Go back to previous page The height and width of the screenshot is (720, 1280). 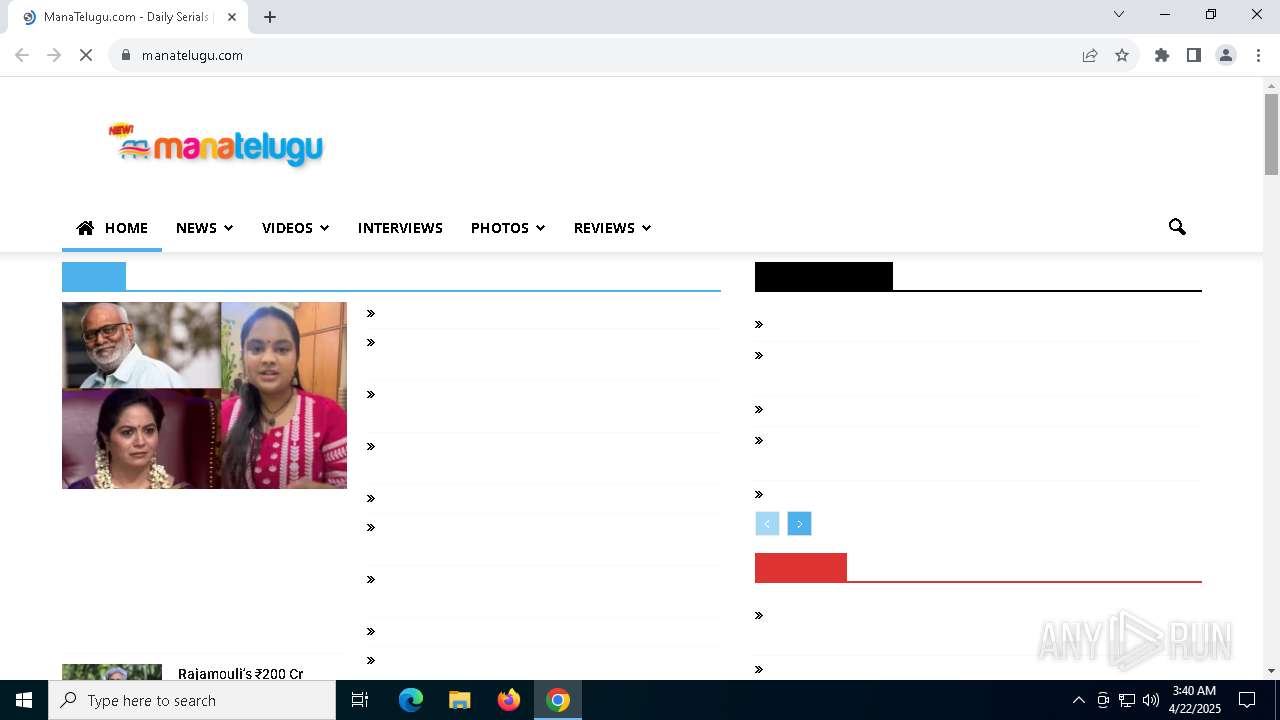point(22,55)
